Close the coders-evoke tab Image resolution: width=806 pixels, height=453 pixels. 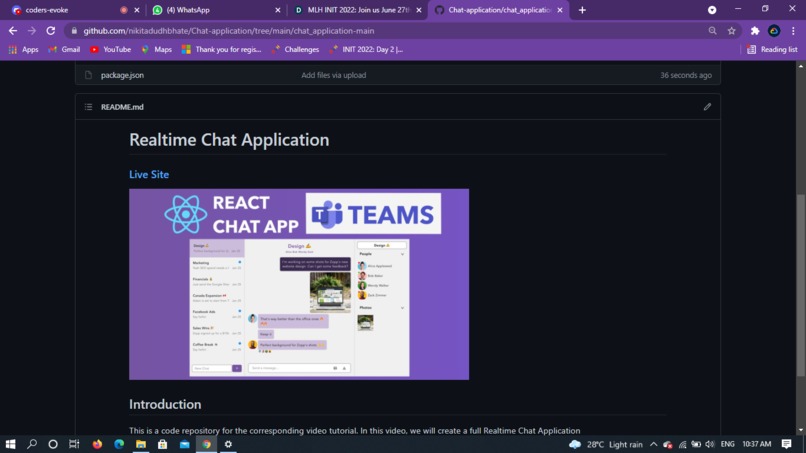[137, 10]
